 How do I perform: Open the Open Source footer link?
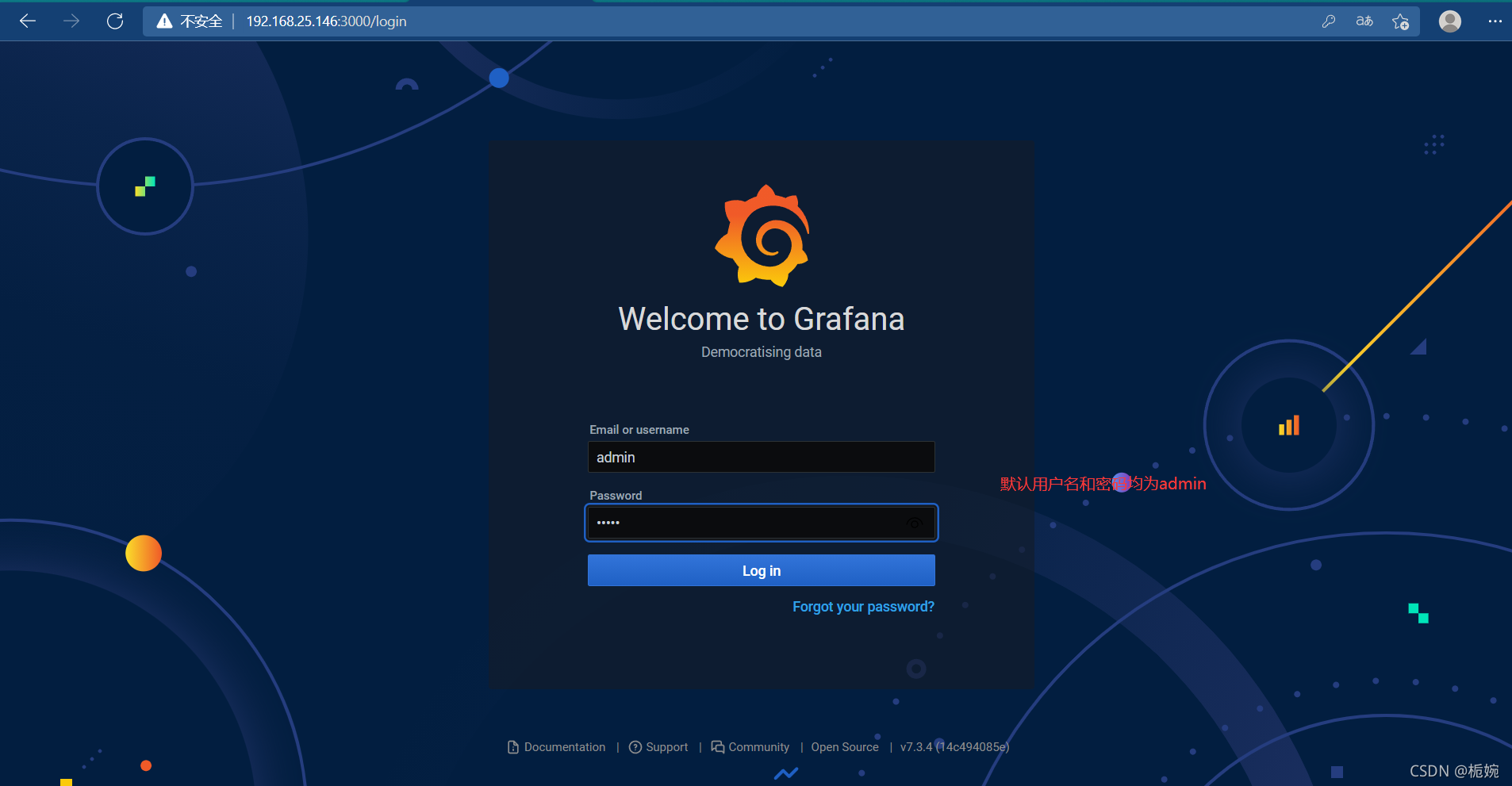pyautogui.click(x=845, y=747)
